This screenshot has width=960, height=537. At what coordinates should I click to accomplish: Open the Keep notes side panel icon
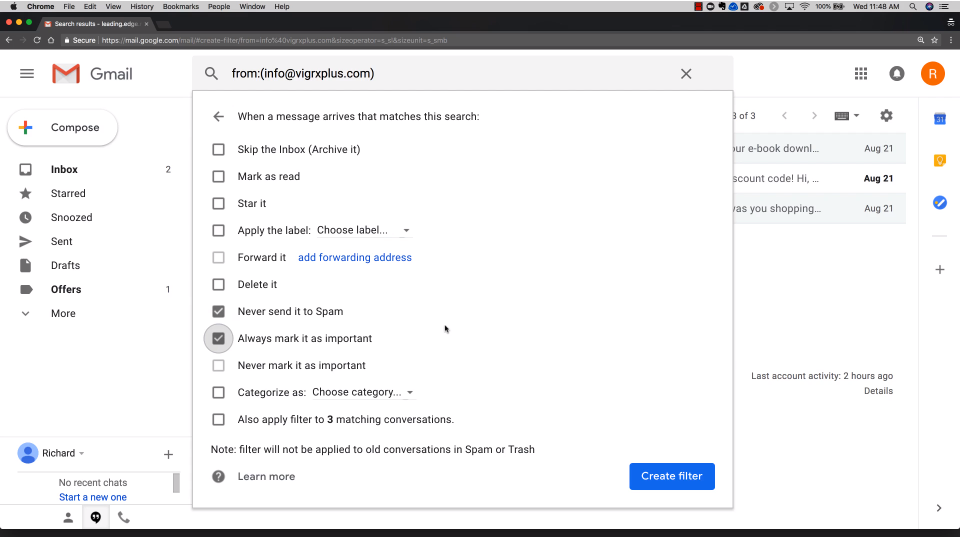[x=939, y=161]
